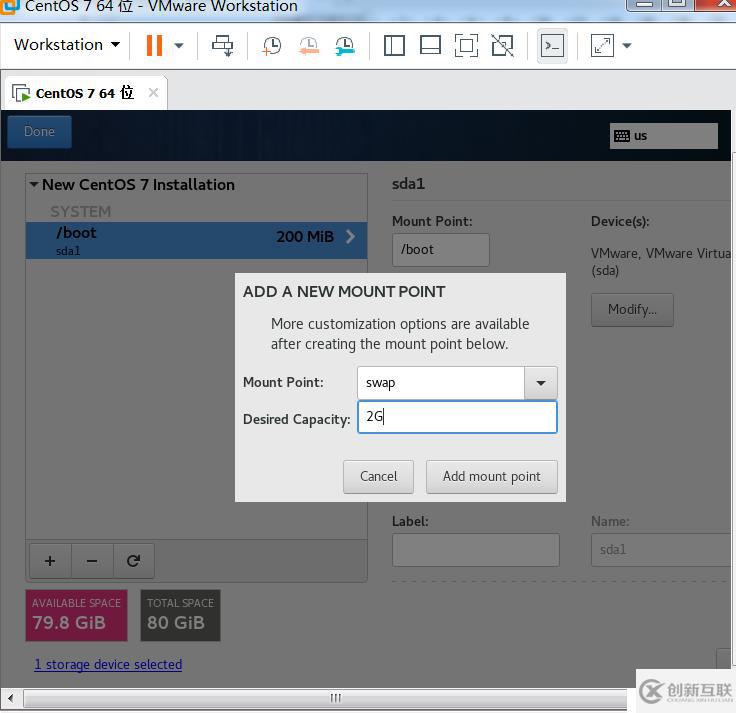Revert VM to previous snapshot
Screen dimensions: 736x713
tap(308, 46)
